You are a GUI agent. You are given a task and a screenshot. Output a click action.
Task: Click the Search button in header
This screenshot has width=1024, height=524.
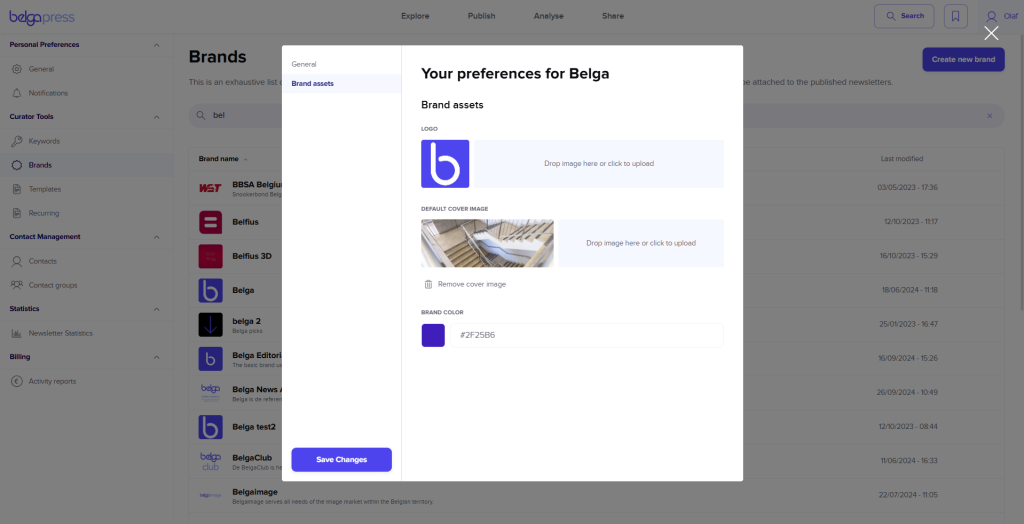904,16
